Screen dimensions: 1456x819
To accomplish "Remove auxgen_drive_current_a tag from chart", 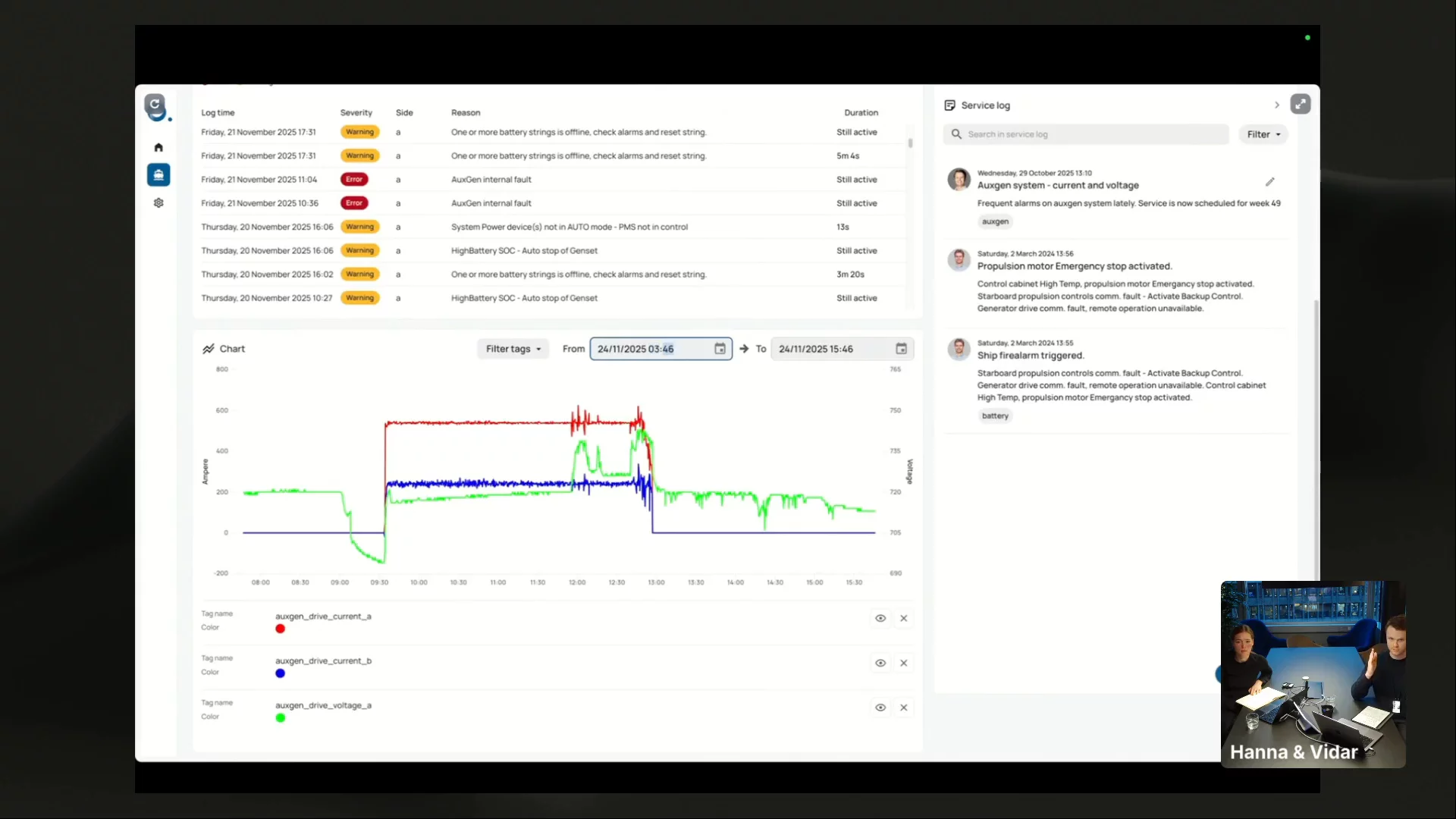I will (904, 618).
